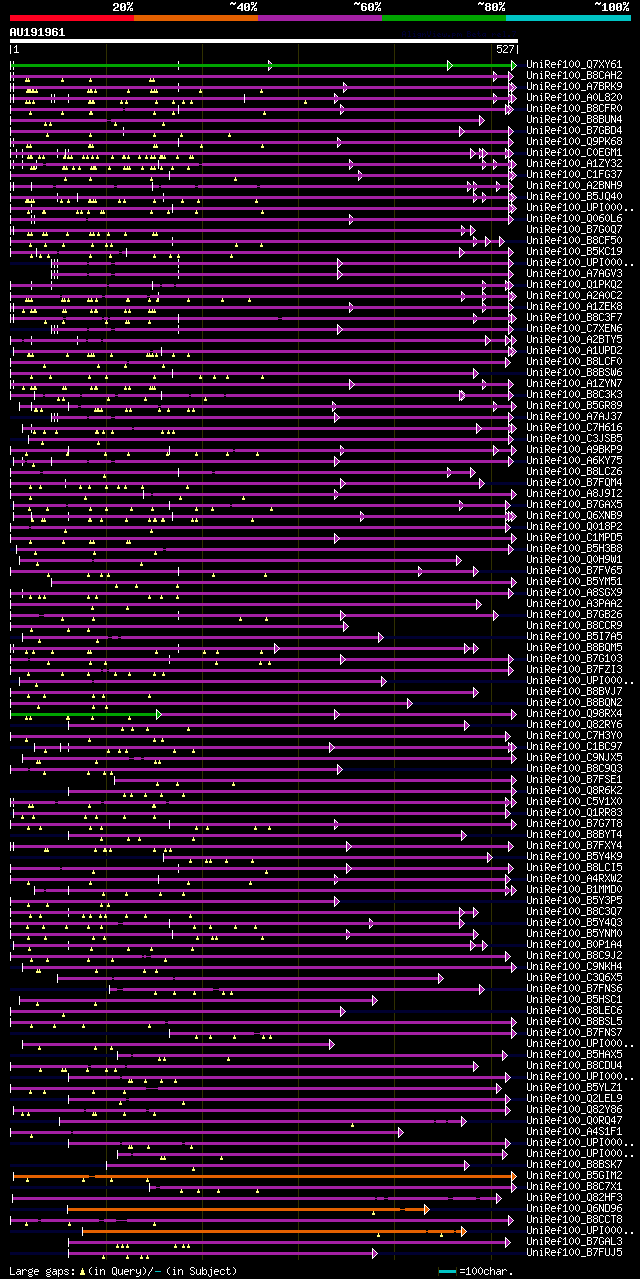Click hit label UniRef100_C1FG37
Image resolution: width=640 pixels, height=1279 pixels.
[x=573, y=175]
